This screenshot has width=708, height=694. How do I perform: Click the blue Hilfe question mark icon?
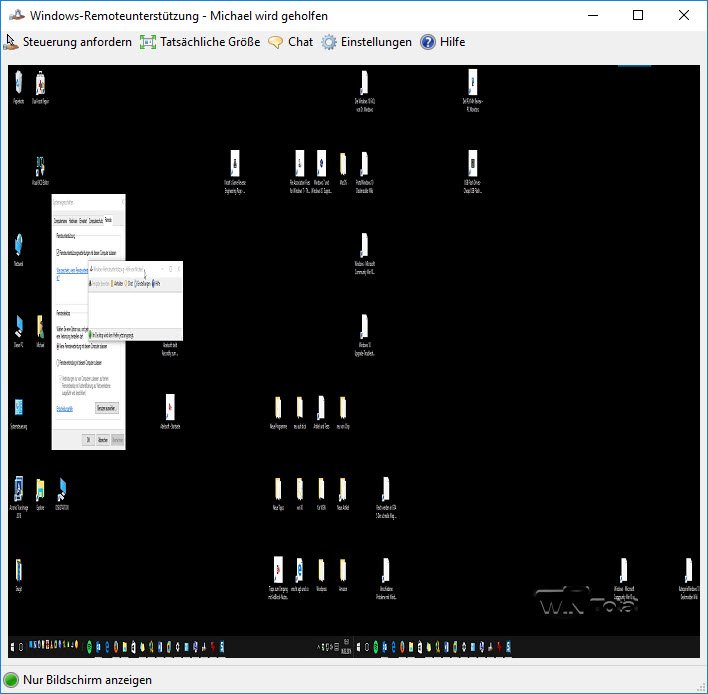428,42
